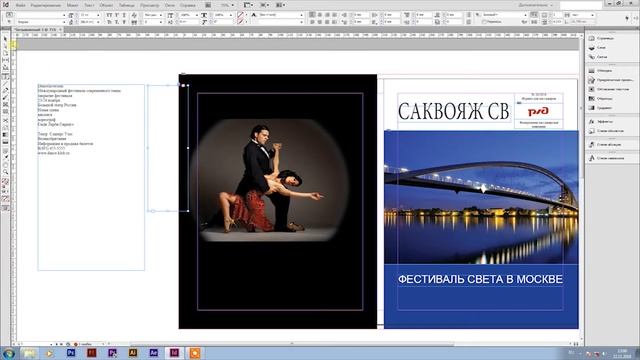
Task: Launch After Effects from the taskbar
Action: [153, 353]
